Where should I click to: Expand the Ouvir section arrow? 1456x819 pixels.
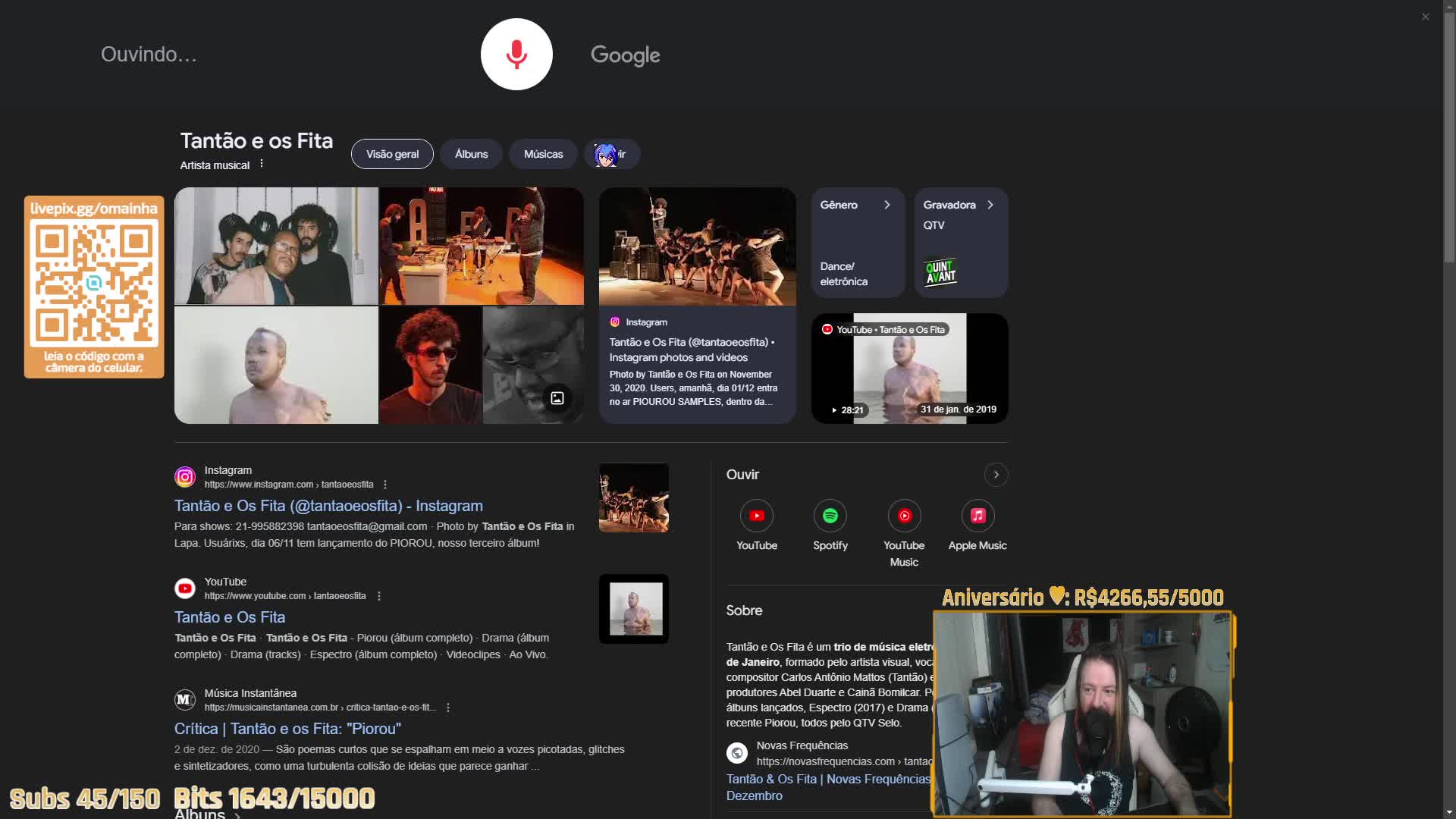(996, 475)
